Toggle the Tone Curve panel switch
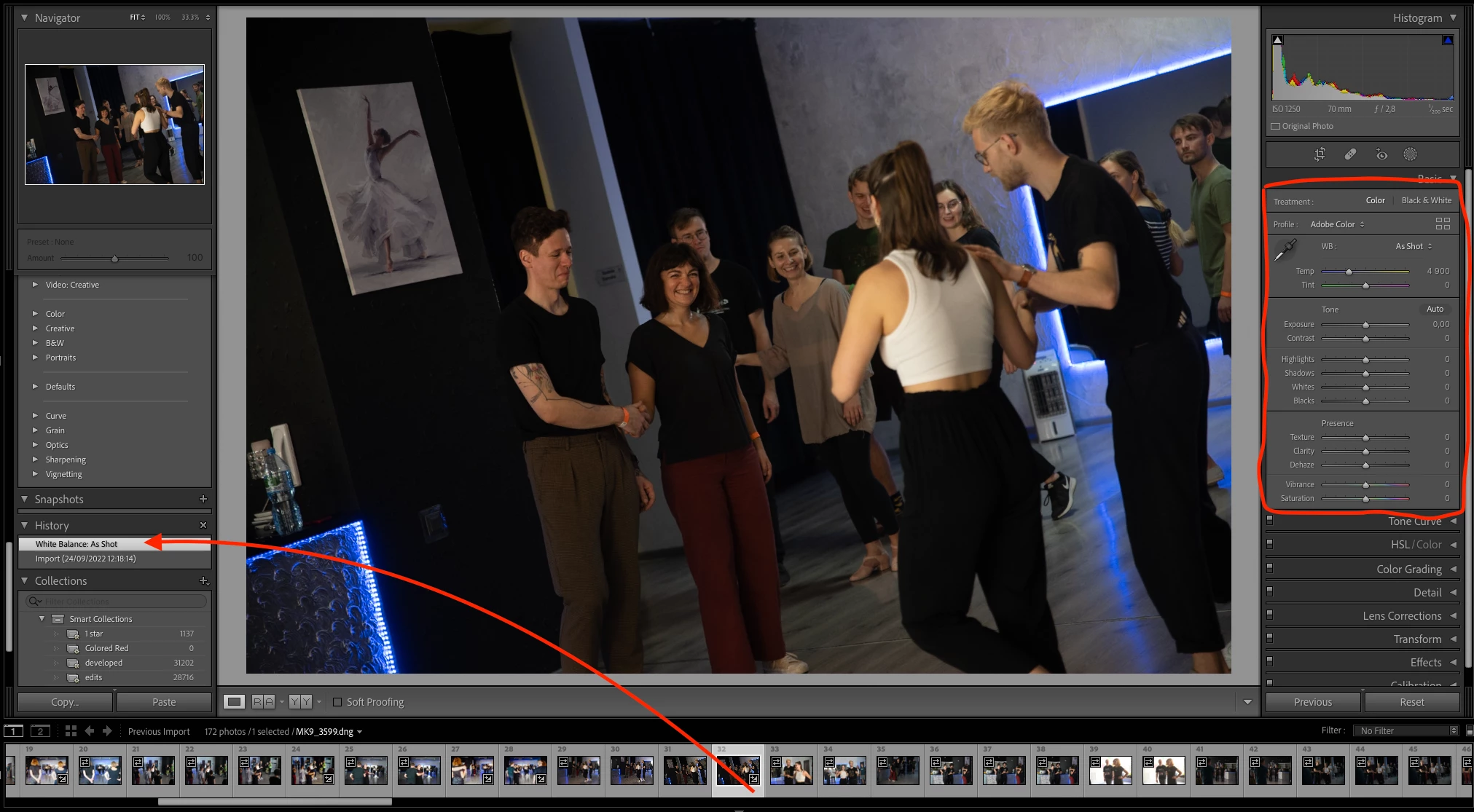The width and height of the screenshot is (1474, 812). tap(1270, 521)
